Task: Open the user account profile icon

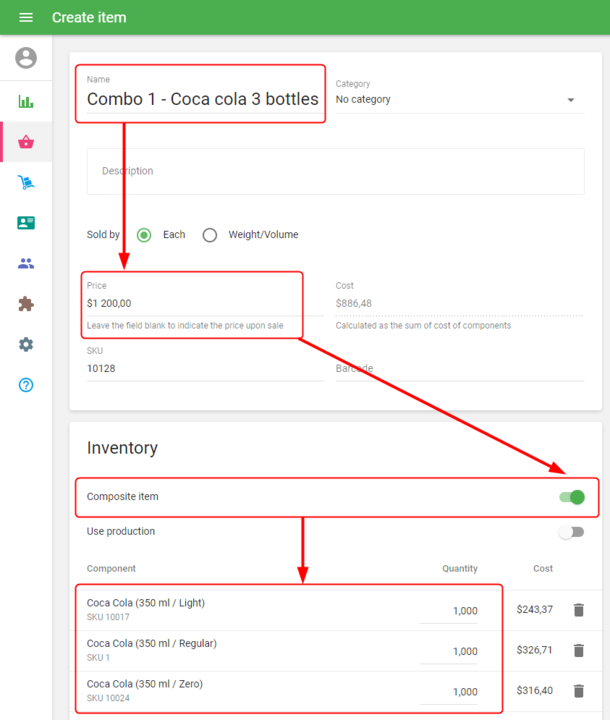Action: (26, 58)
